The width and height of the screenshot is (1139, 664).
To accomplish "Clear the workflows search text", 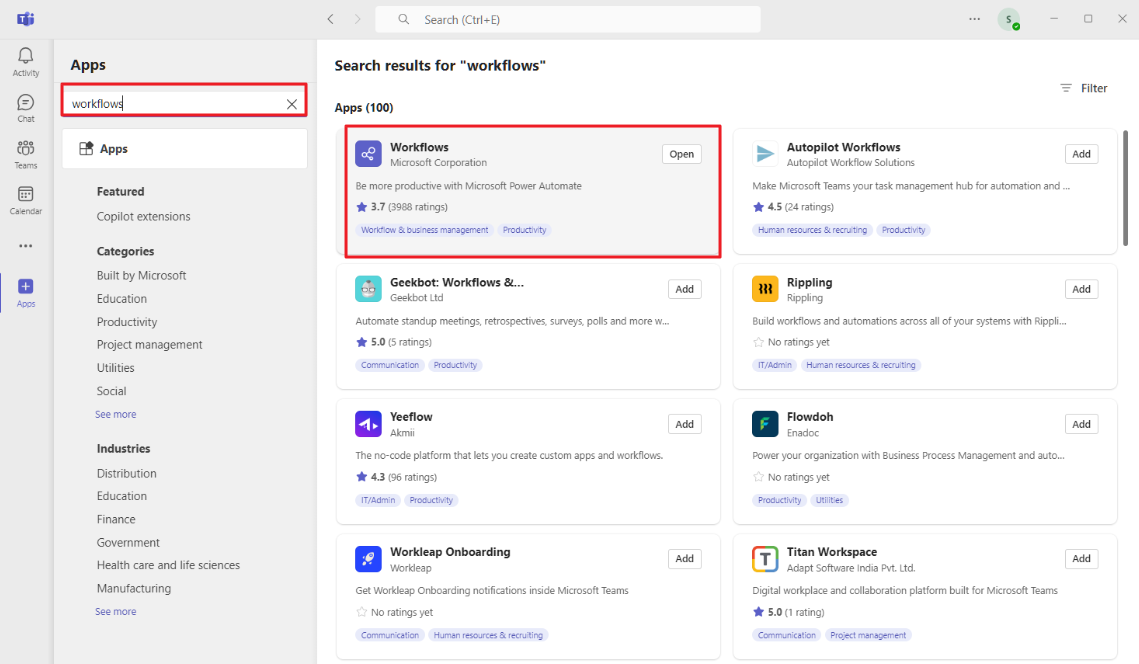I will (x=291, y=101).
